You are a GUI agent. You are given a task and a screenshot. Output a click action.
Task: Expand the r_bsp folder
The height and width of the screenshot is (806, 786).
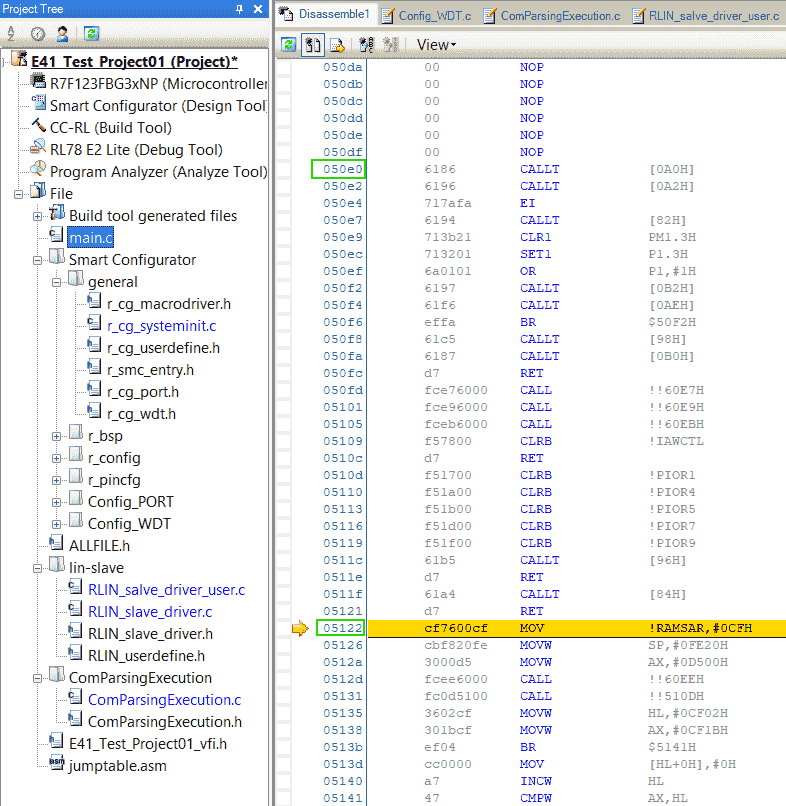(x=57, y=436)
